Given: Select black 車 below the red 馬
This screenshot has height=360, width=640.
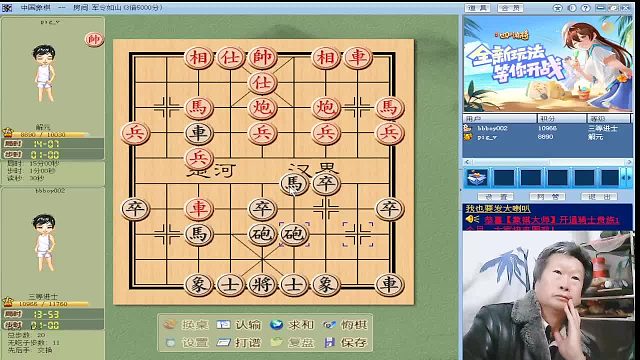Looking at the screenshot, I should click(198, 133).
